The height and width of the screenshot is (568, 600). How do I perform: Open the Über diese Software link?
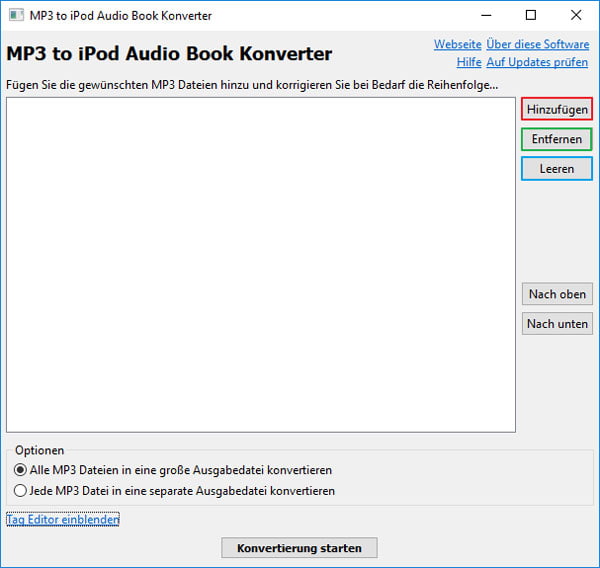[537, 45]
